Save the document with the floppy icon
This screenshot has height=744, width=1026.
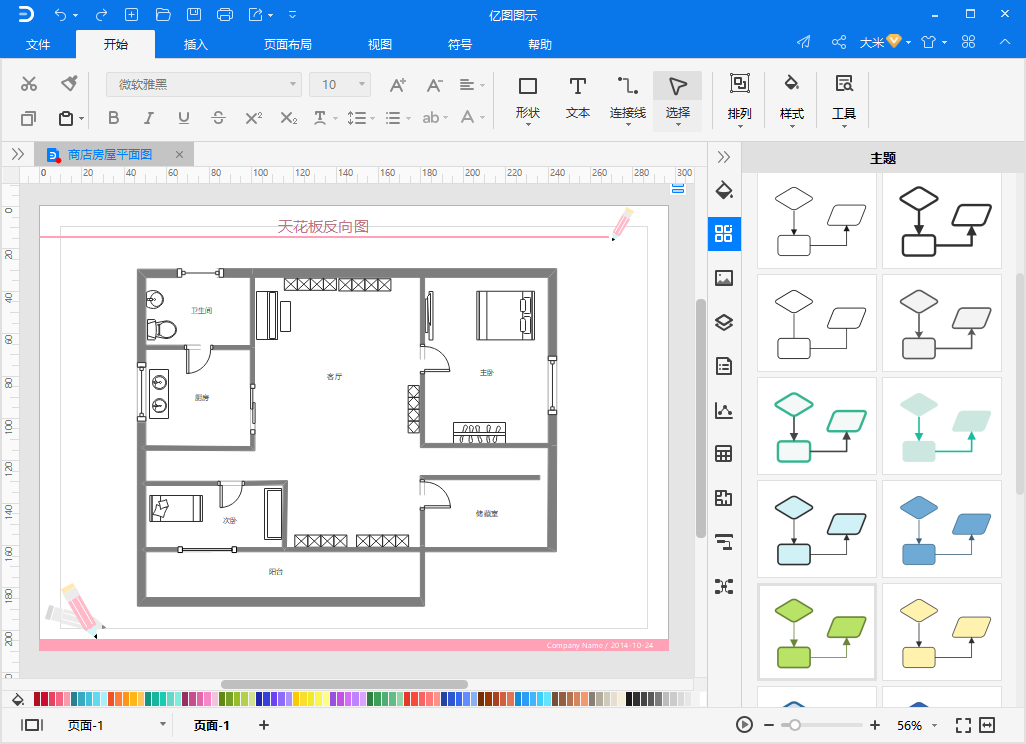click(194, 14)
